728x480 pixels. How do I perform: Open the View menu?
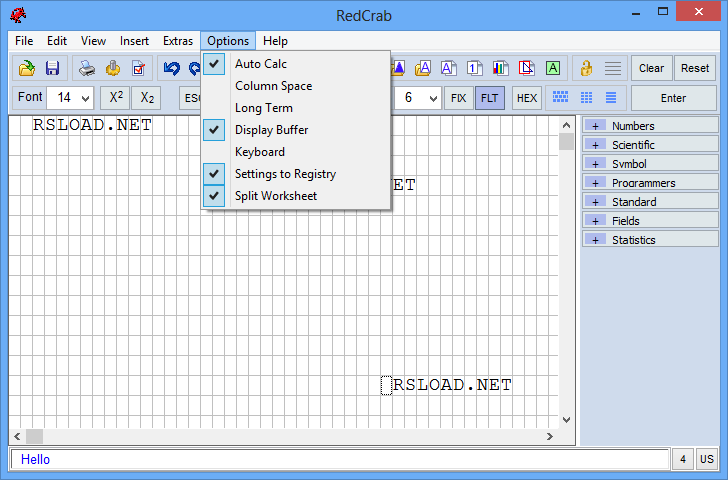pos(93,41)
